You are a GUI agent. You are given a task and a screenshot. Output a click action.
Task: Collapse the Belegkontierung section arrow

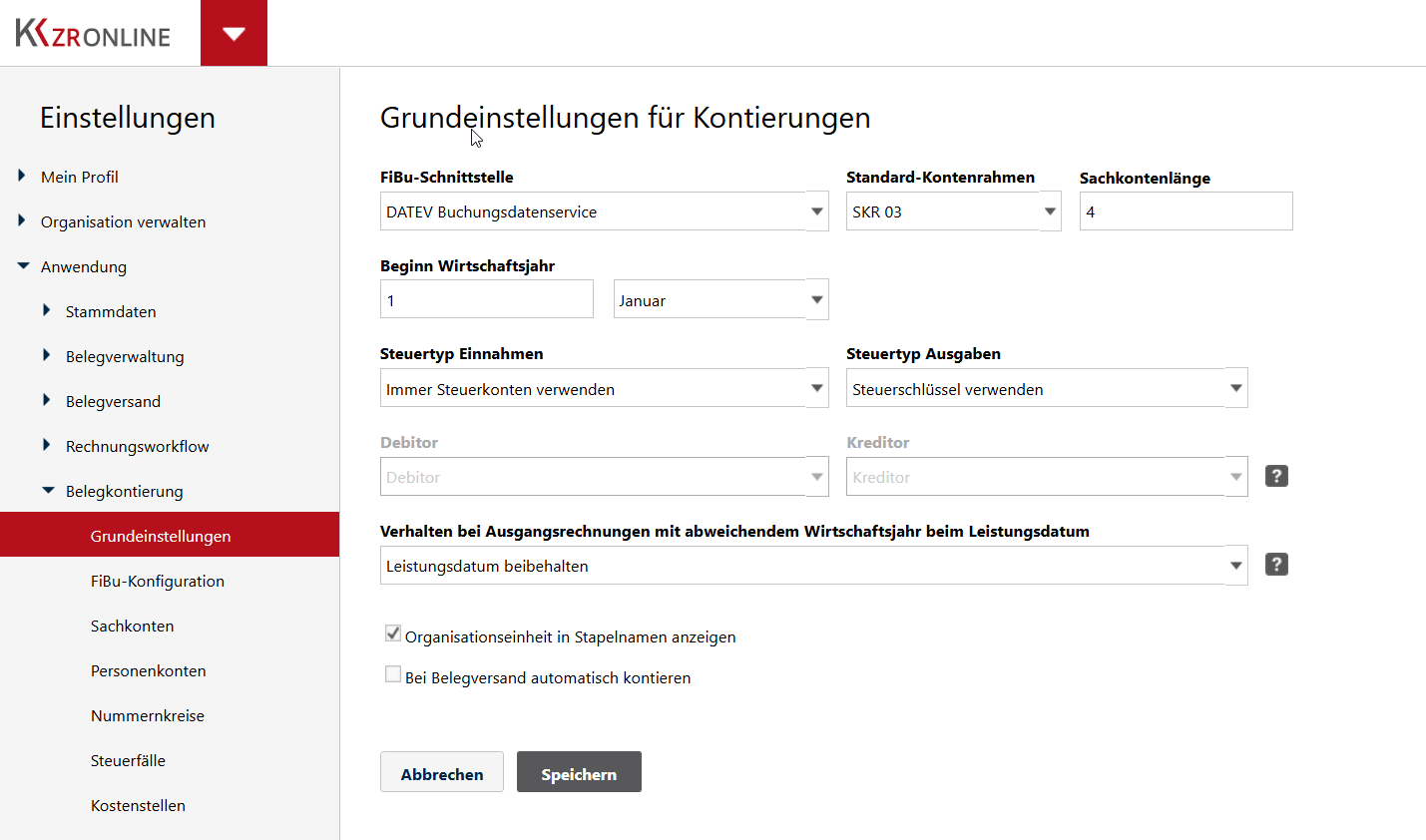click(48, 491)
